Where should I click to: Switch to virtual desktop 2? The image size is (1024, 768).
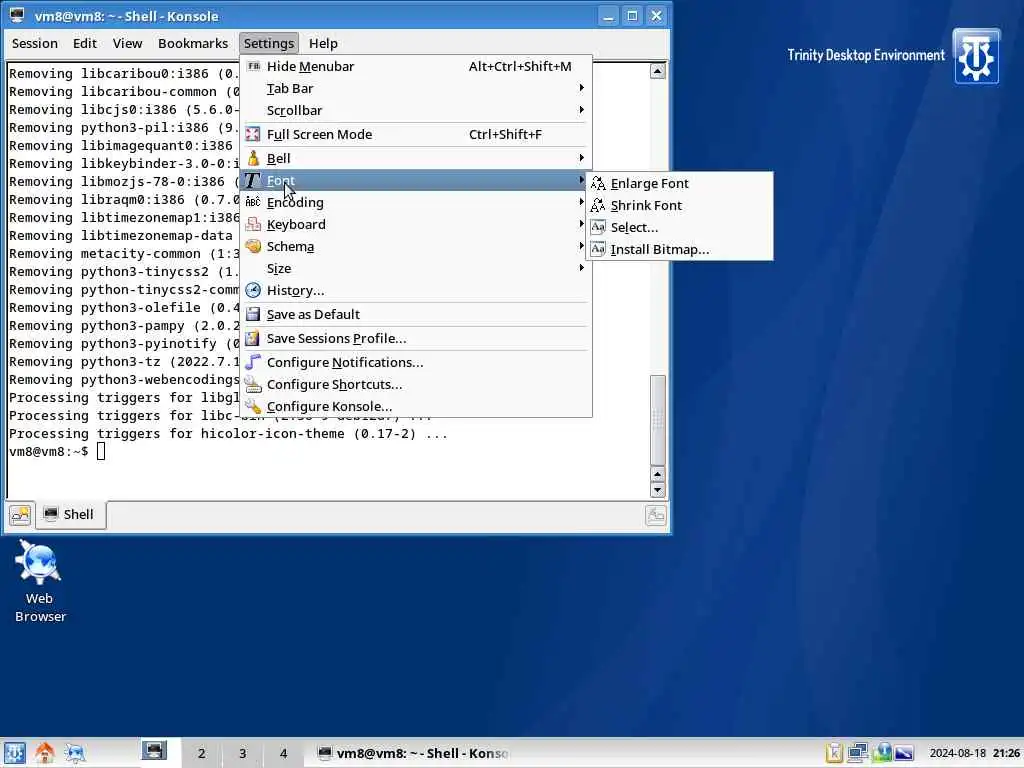(201, 753)
